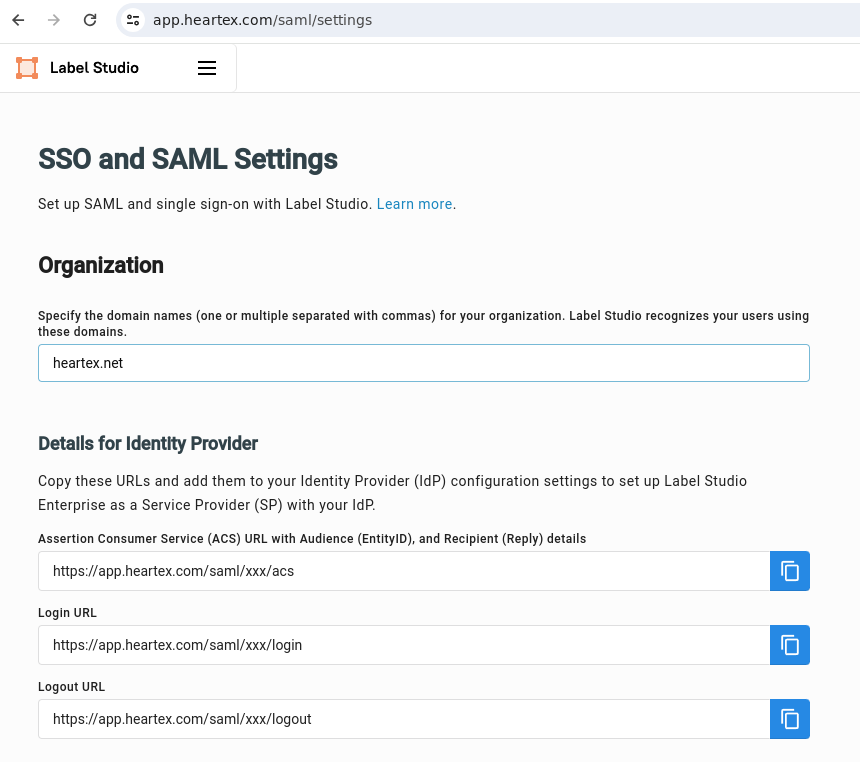Screen dimensions: 860x762
Task: Copy the ACS URL to clipboard
Action: click(789, 571)
